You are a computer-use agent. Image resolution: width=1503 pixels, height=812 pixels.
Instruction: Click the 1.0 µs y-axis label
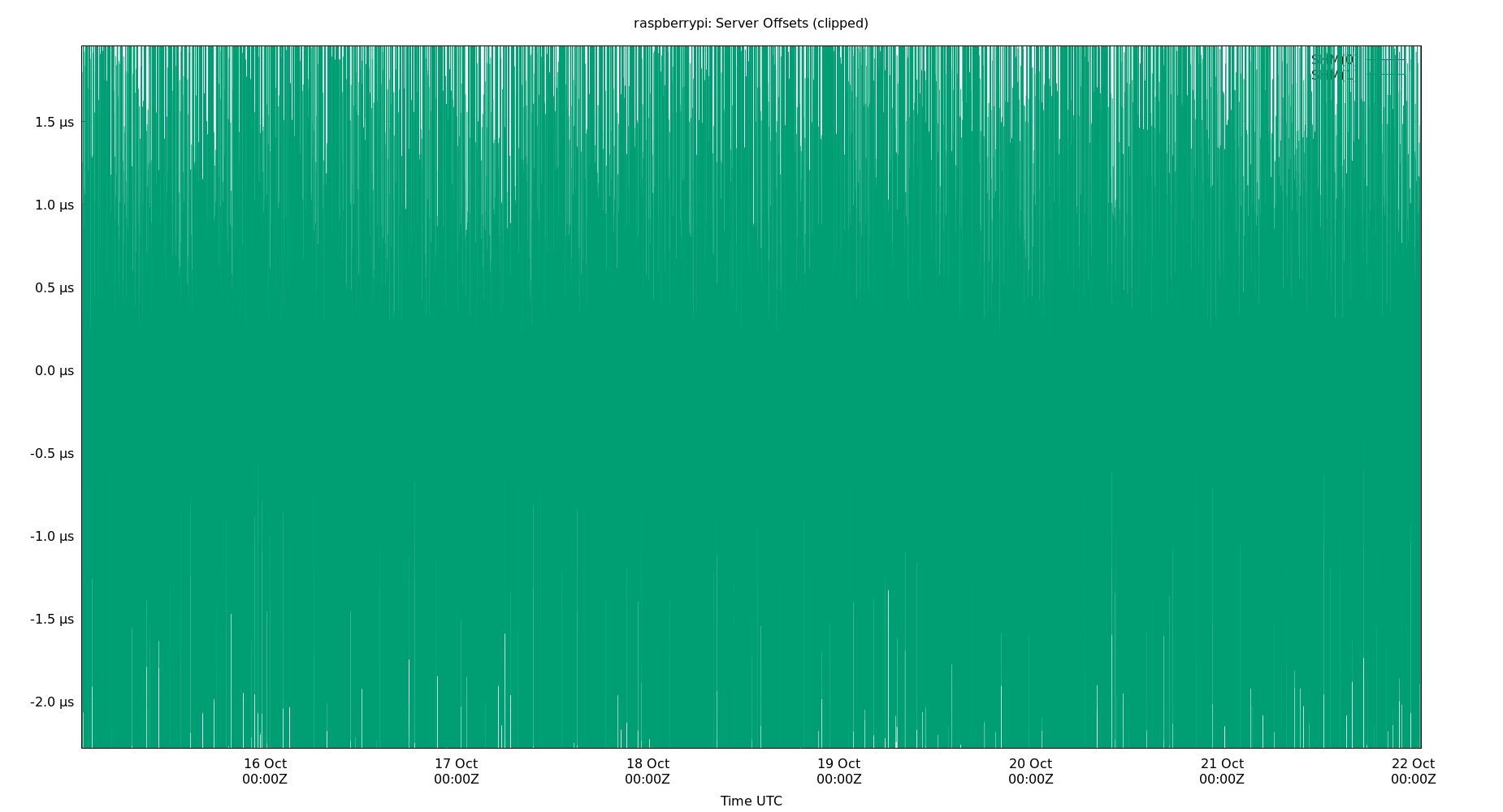54,205
